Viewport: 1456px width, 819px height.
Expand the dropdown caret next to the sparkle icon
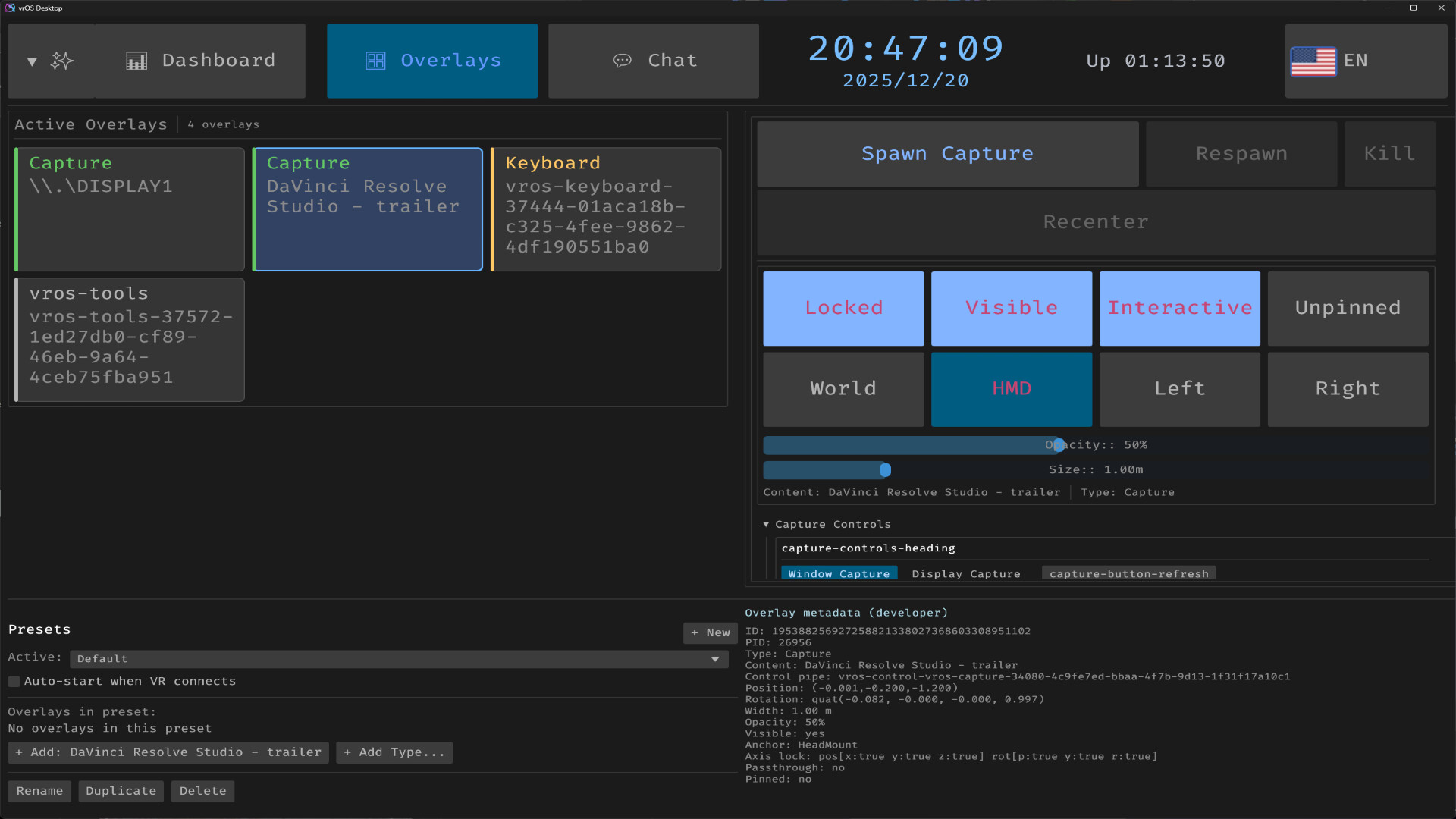[32, 61]
